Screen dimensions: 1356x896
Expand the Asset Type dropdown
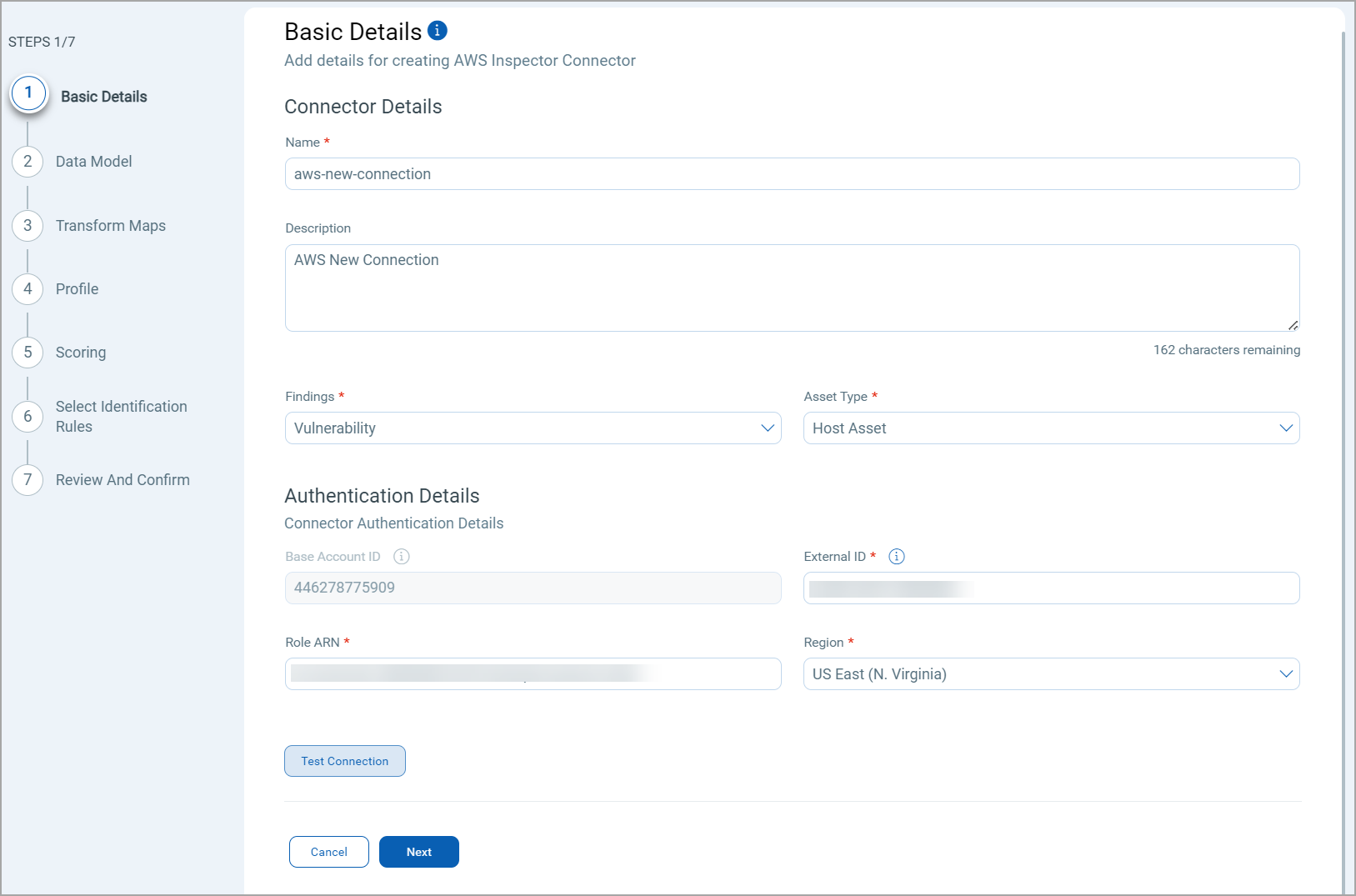(1051, 428)
